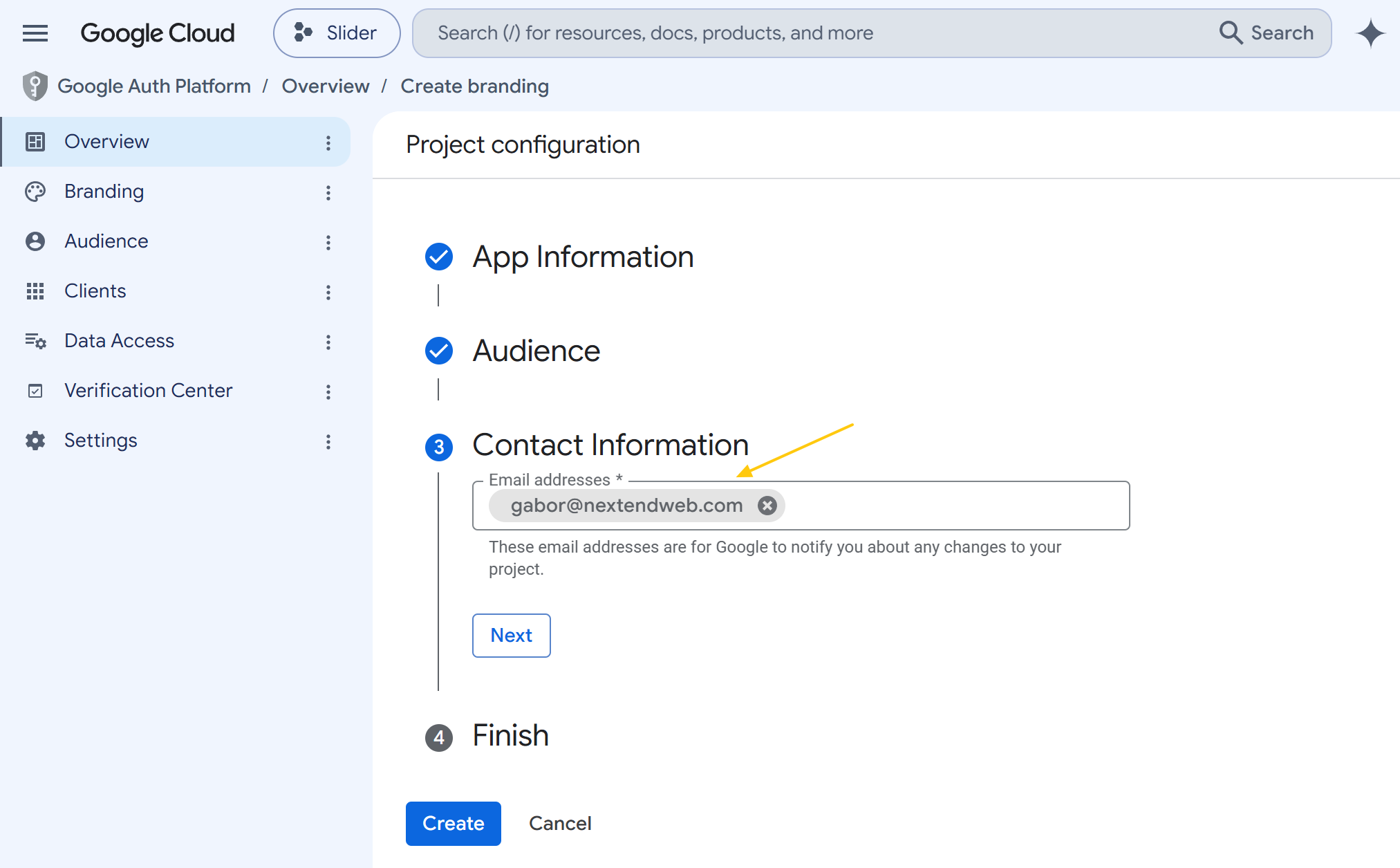Click the step 3 number badge
The width and height of the screenshot is (1400, 868).
(439, 447)
